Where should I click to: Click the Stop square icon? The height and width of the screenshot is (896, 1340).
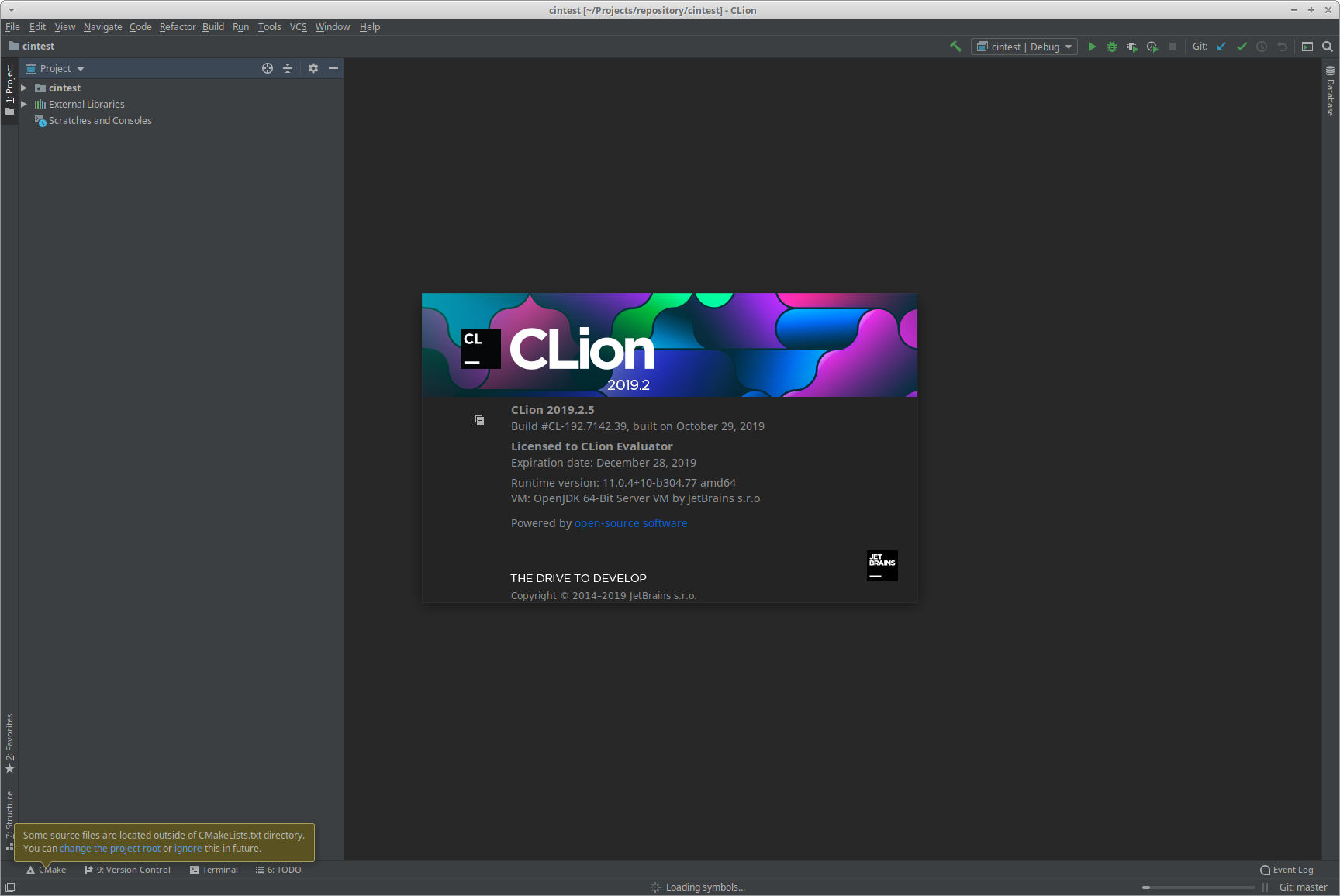(1172, 47)
